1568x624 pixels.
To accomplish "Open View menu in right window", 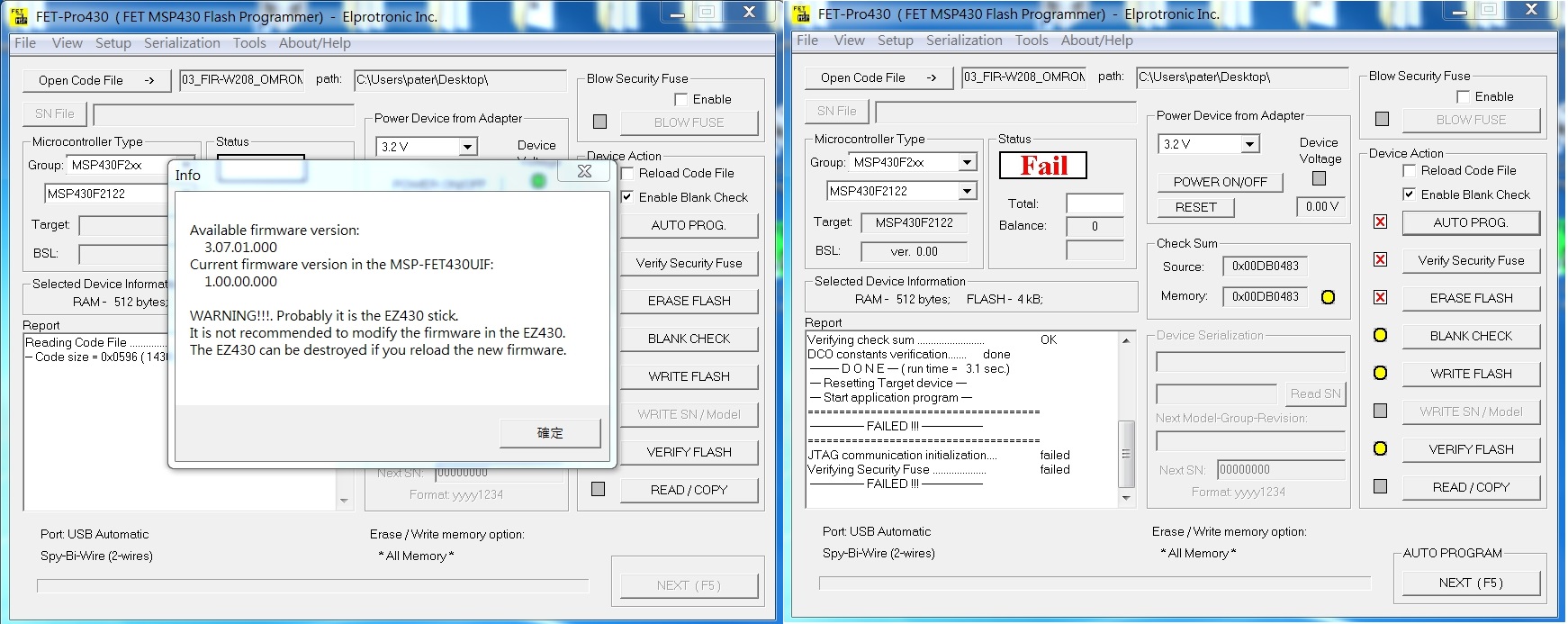I will pos(849,41).
